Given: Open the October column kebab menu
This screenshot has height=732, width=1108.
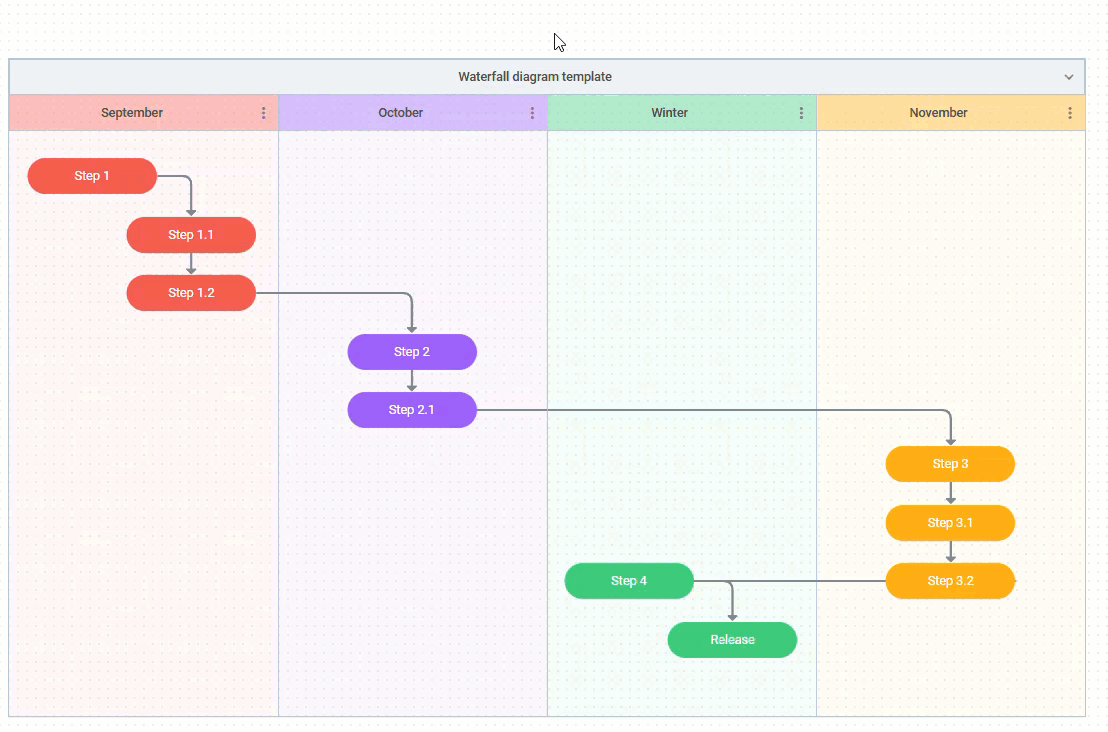Looking at the screenshot, I should click(532, 113).
